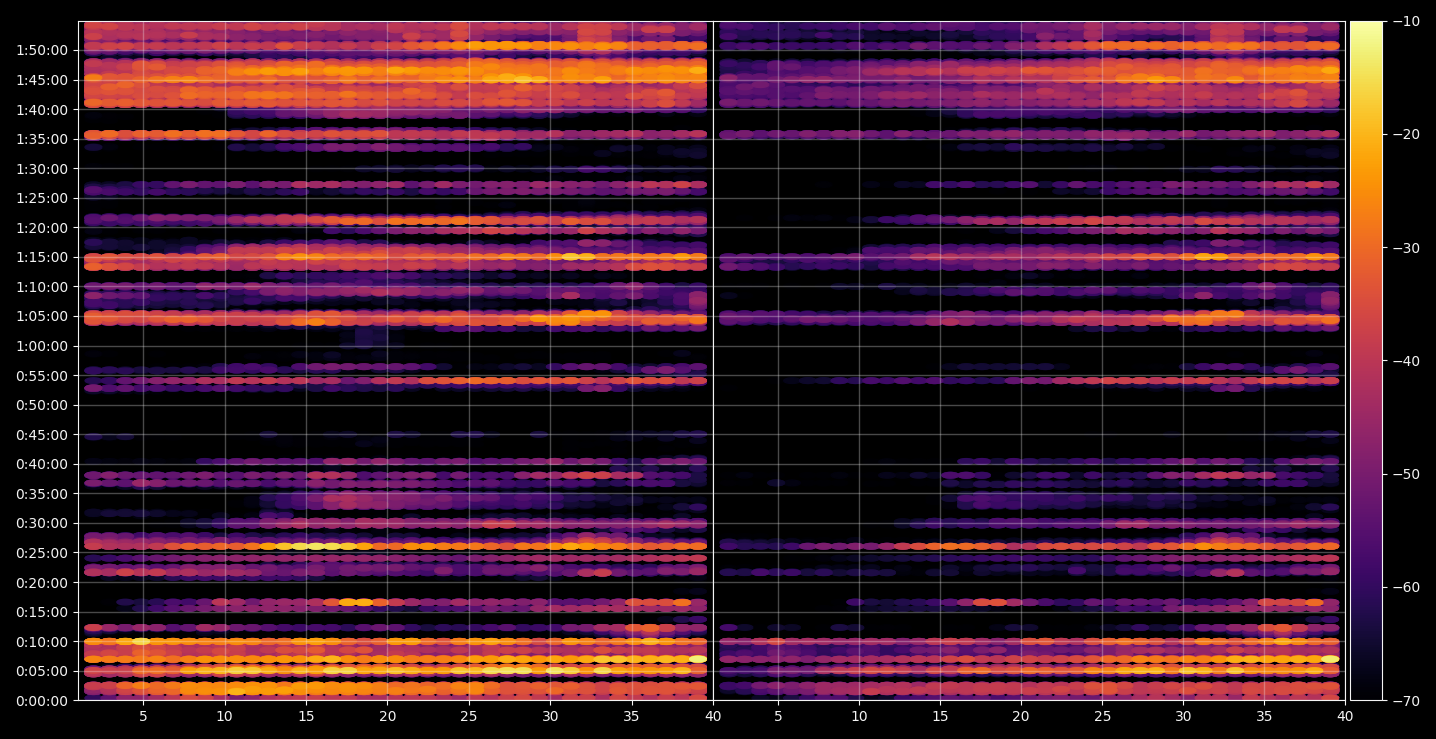The image size is (1436, 739).
Task: Click the 1:25:00 time axis label
Action: click(x=42, y=198)
